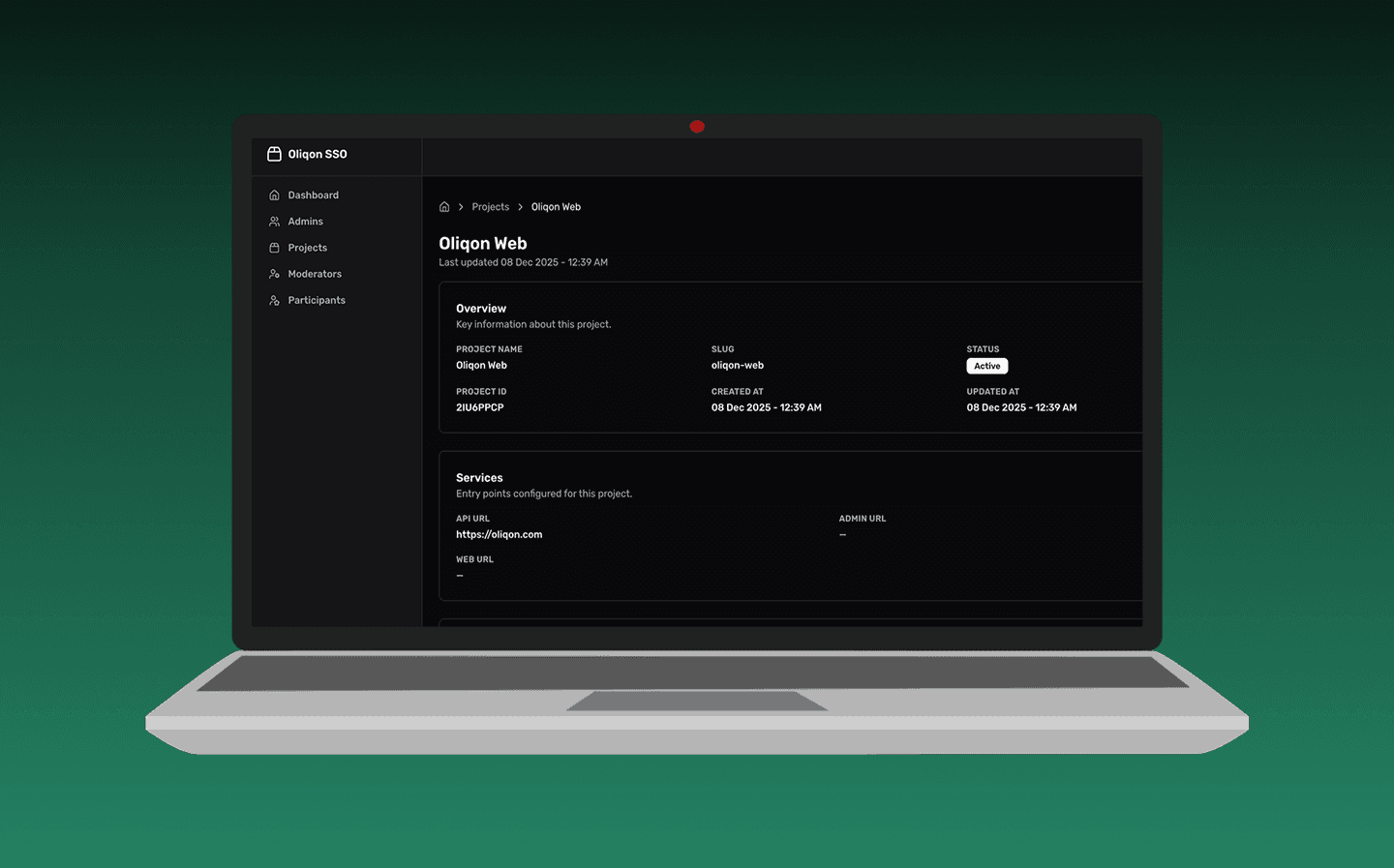Click the Key information about this project text

tap(533, 324)
